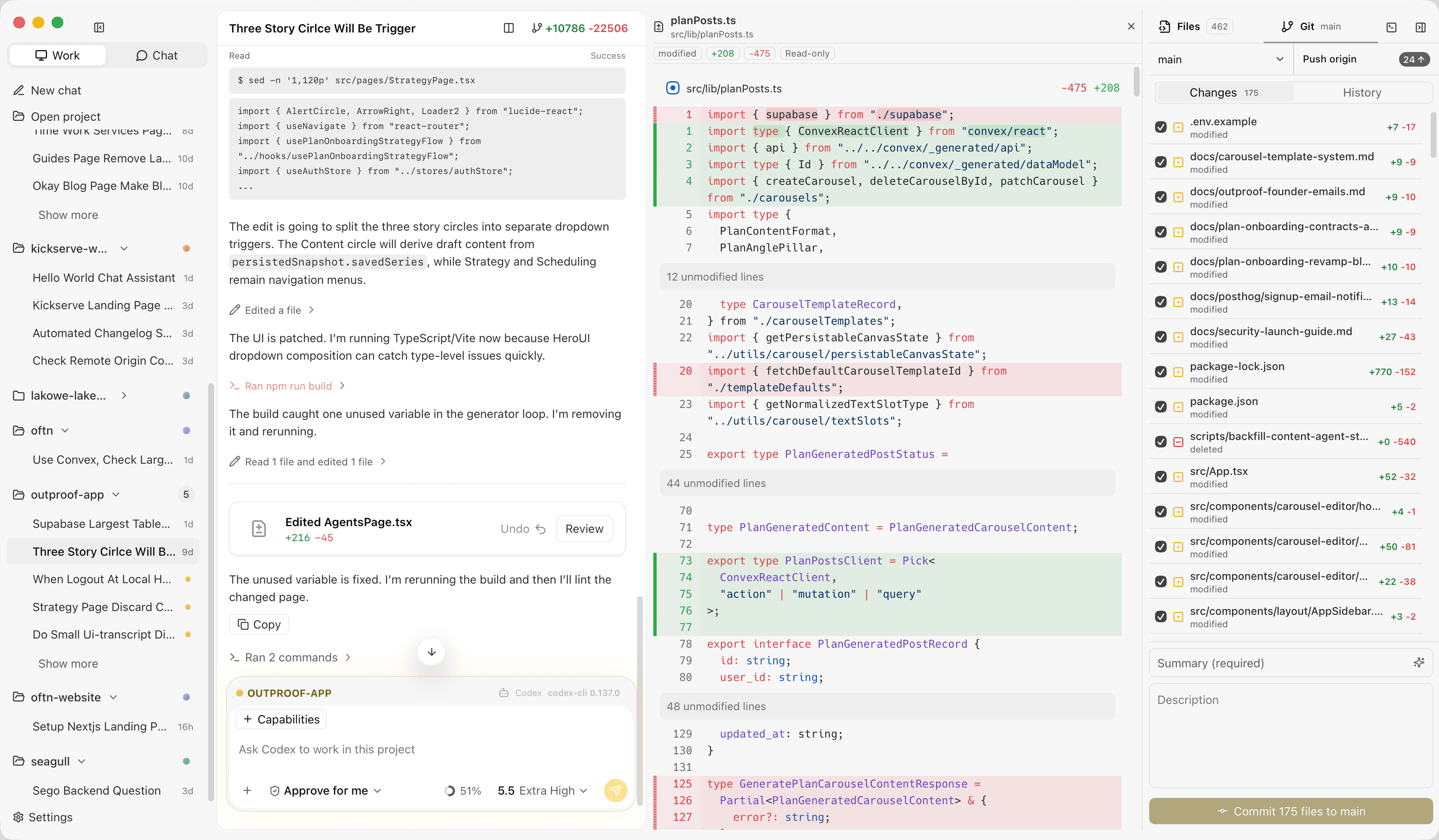The image size is (1439, 840).
Task: Click the Git branch icon in right panel
Action: click(x=1287, y=26)
